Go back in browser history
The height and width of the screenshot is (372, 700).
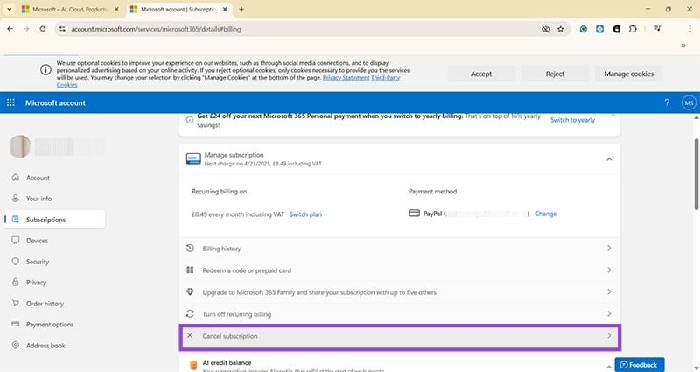point(10,29)
